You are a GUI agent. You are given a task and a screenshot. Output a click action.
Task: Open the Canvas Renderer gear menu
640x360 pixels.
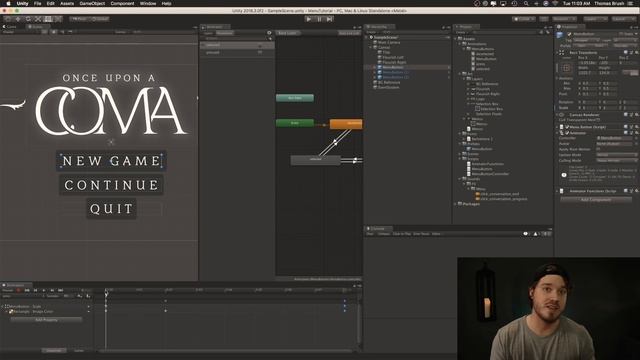[636, 115]
